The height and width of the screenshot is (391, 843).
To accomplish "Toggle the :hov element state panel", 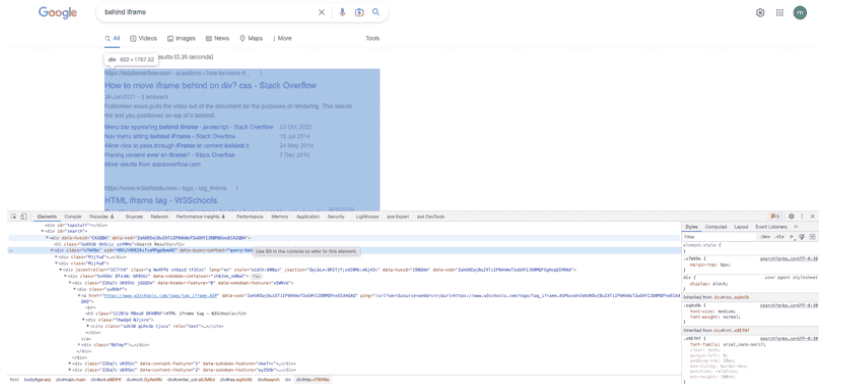I will click(766, 237).
